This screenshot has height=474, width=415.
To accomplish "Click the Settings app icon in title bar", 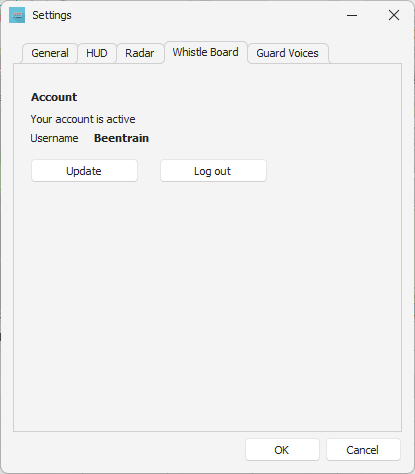I will [x=17, y=15].
